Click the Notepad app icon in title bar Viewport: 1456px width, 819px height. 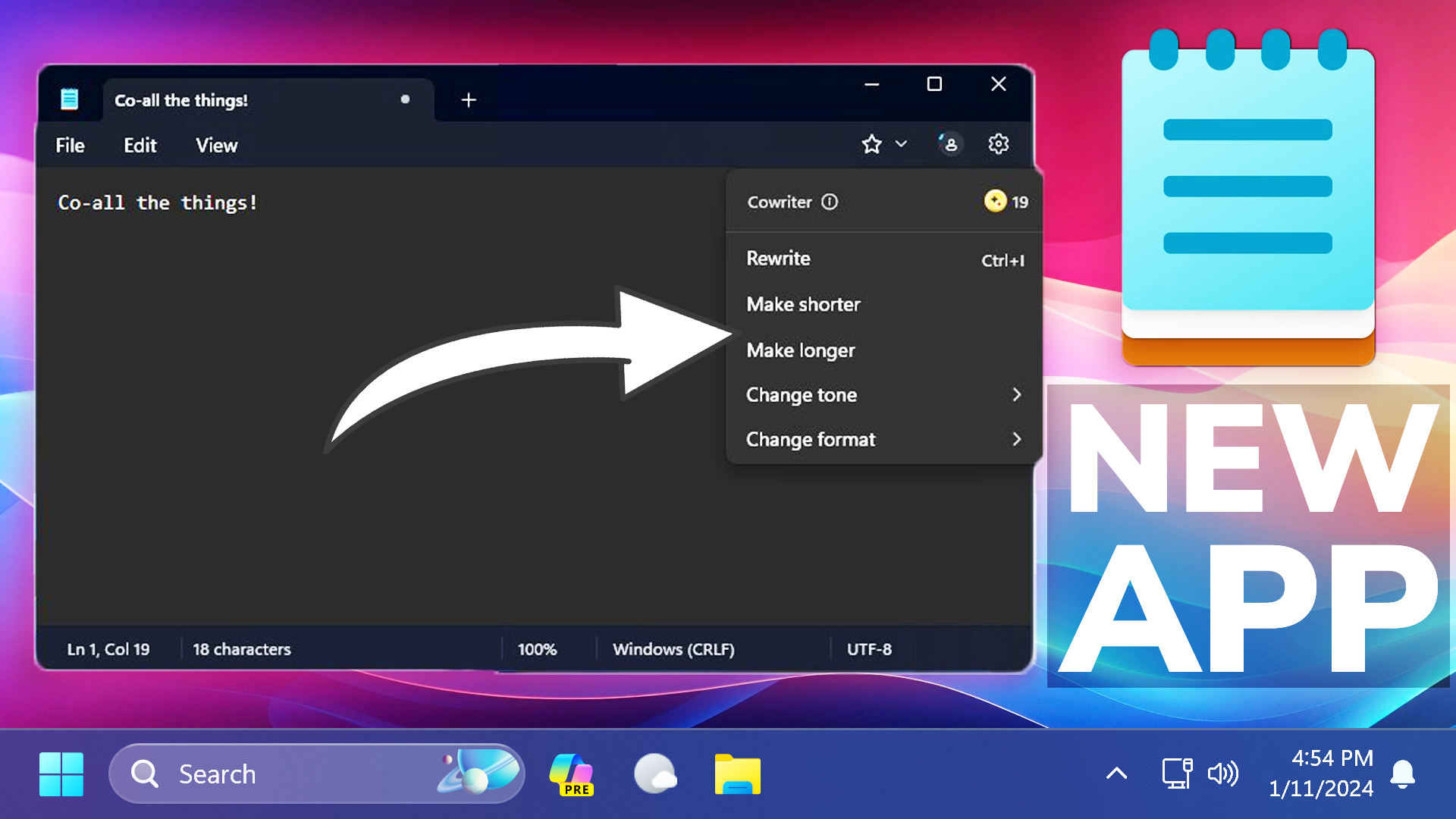69,99
